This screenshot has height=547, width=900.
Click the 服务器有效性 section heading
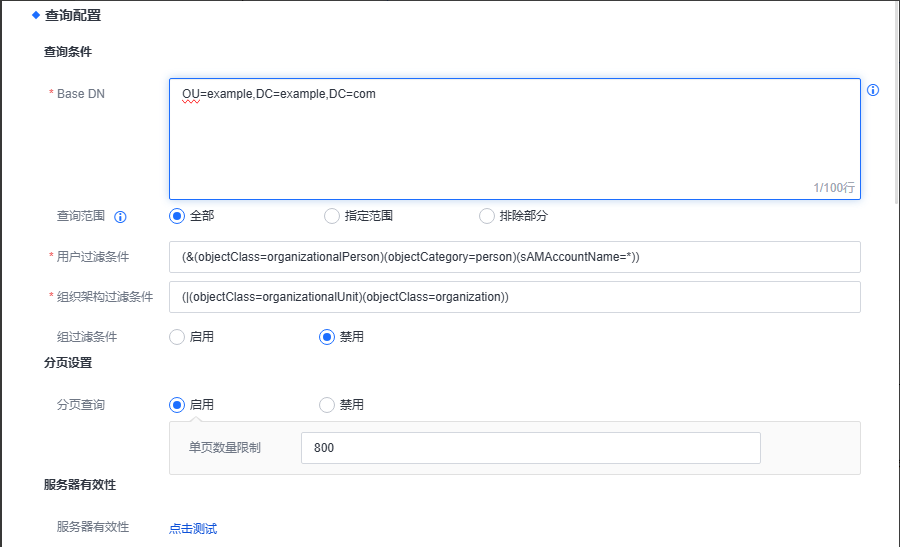(x=80, y=485)
